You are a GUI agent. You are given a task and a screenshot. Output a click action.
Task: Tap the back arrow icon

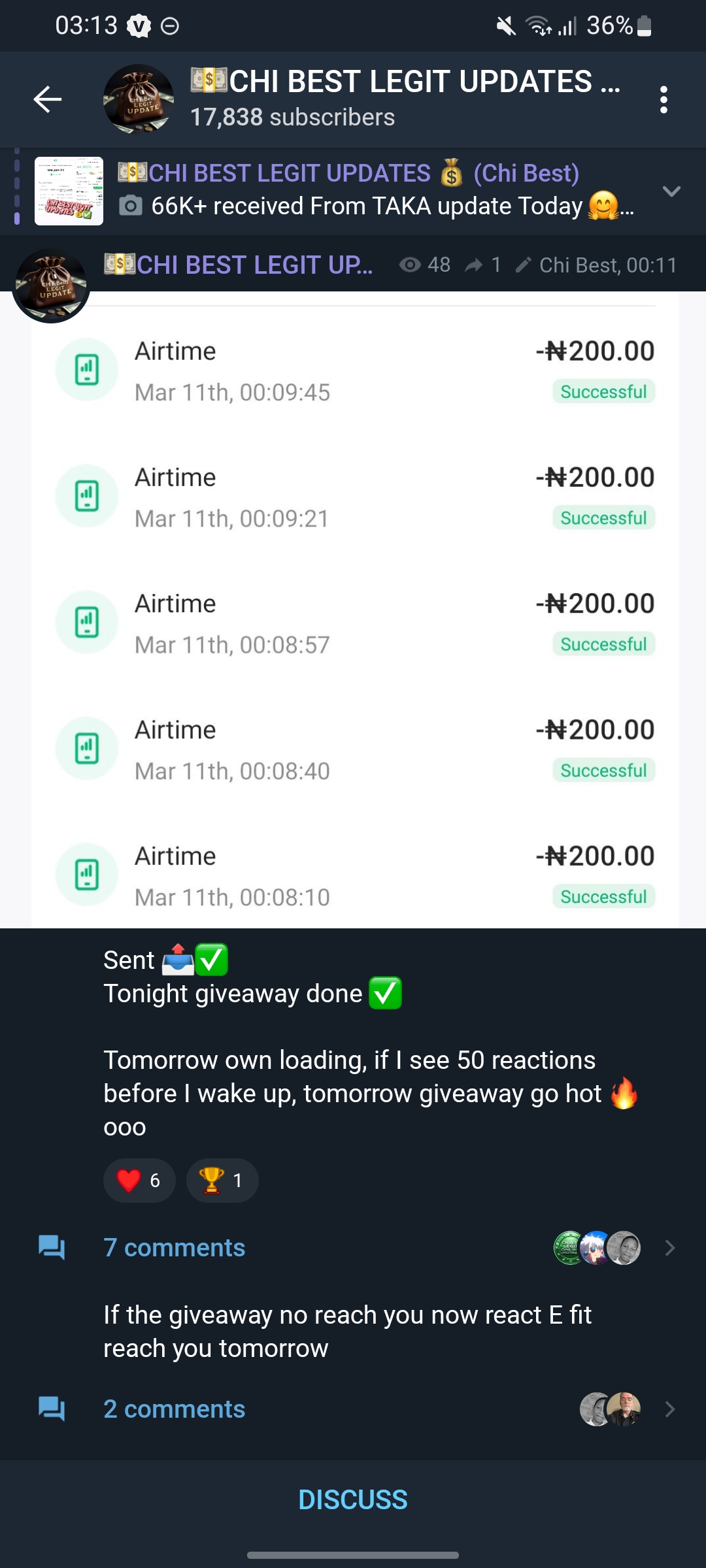(x=48, y=99)
